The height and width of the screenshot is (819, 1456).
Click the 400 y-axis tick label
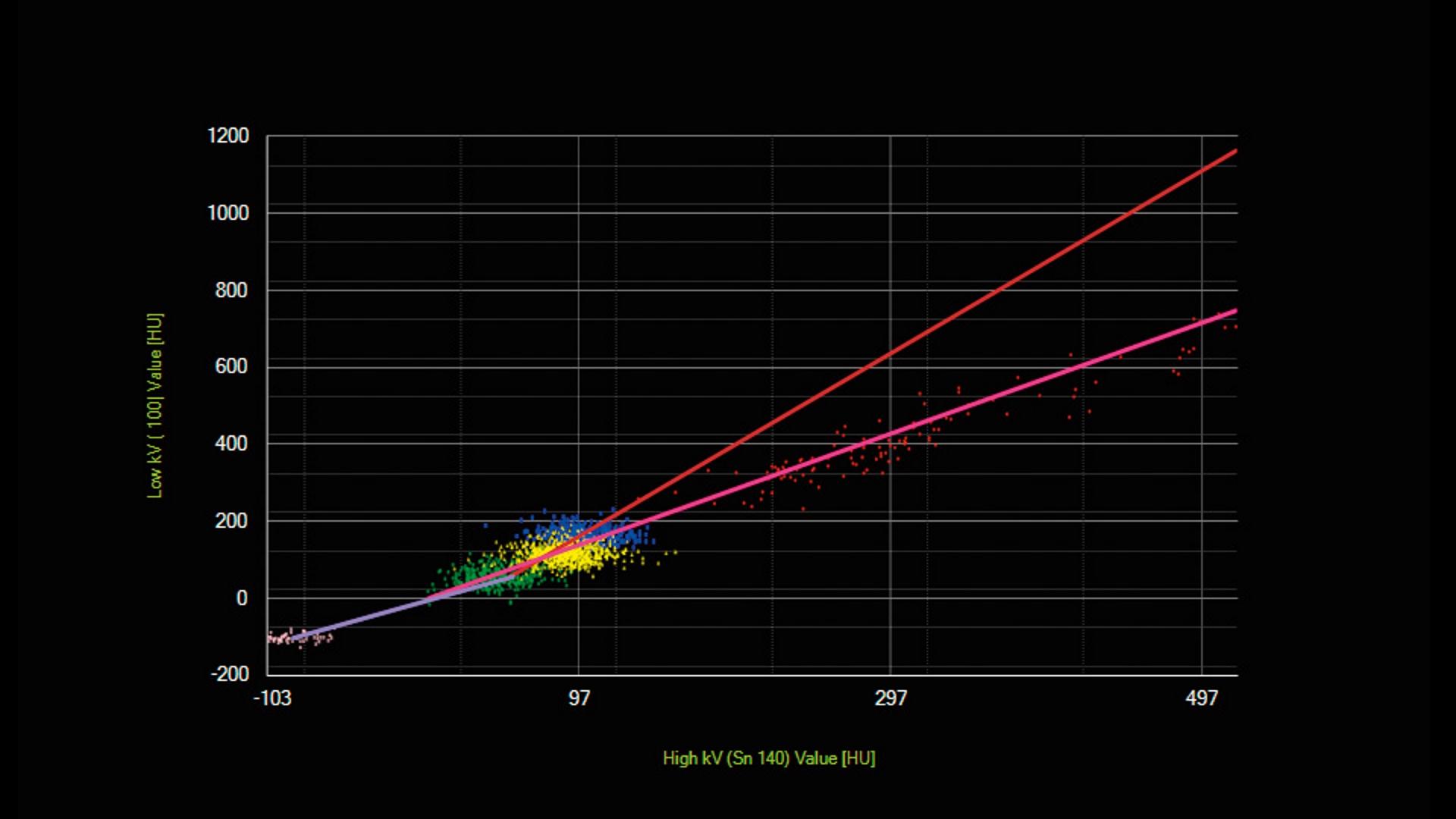(231, 444)
